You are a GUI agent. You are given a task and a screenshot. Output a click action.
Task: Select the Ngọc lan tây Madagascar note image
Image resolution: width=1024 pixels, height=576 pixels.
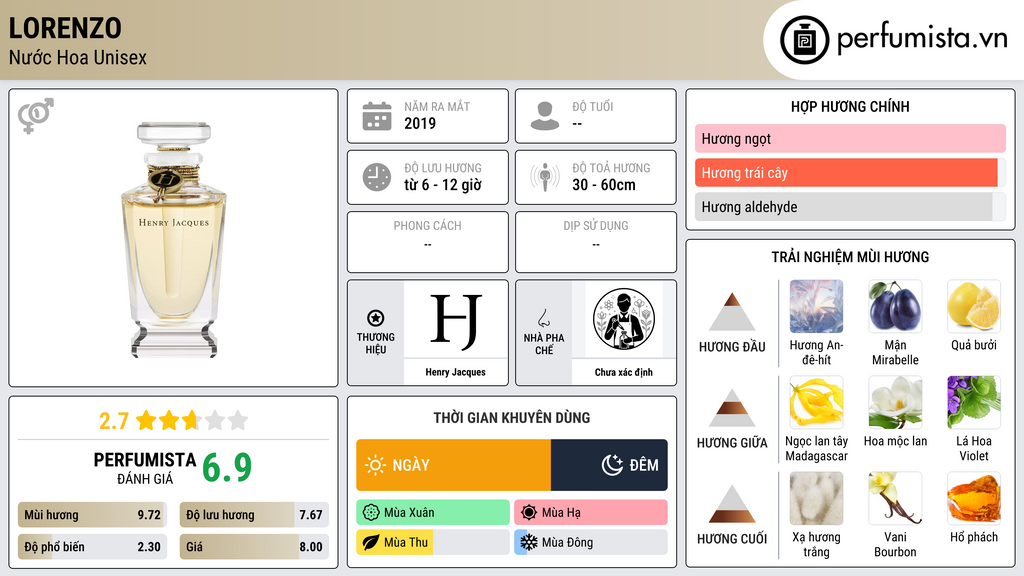(816, 402)
